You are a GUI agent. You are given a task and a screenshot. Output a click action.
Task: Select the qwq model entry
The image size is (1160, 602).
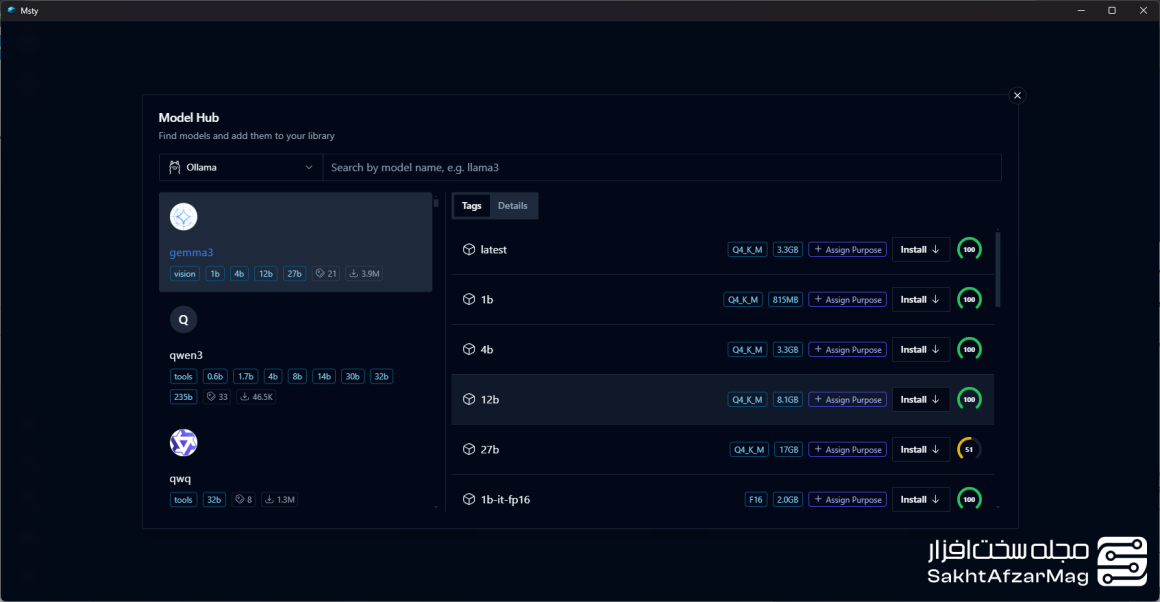click(x=295, y=466)
